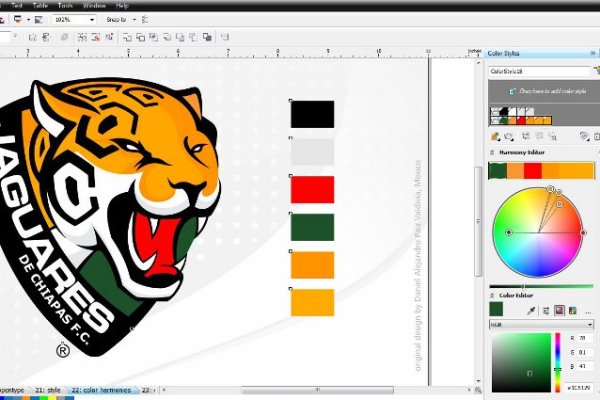This screenshot has height=400, width=600.
Task: Click the delete trash icon in Color Styles
Action: pyautogui.click(x=596, y=136)
